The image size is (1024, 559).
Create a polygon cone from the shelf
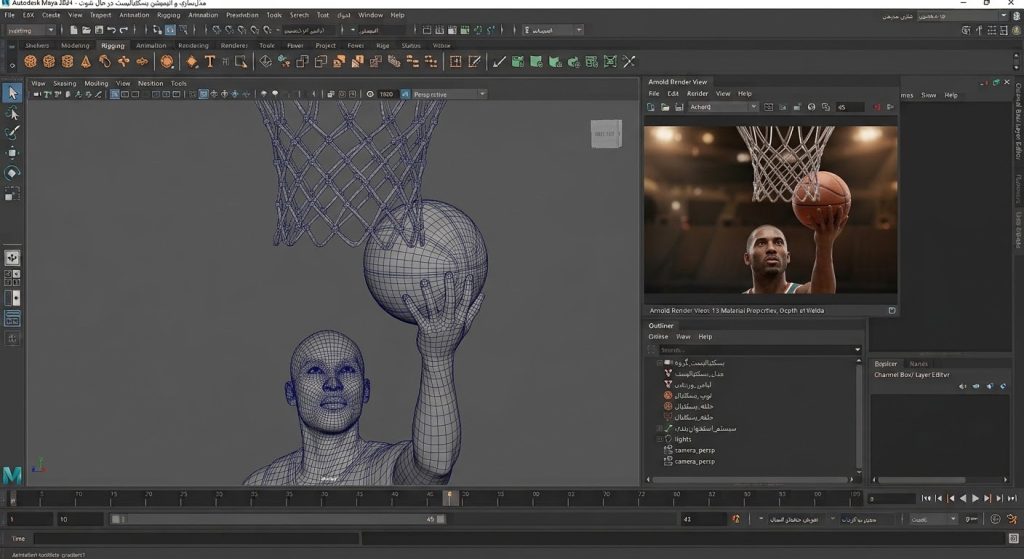pyautogui.click(x=86, y=61)
